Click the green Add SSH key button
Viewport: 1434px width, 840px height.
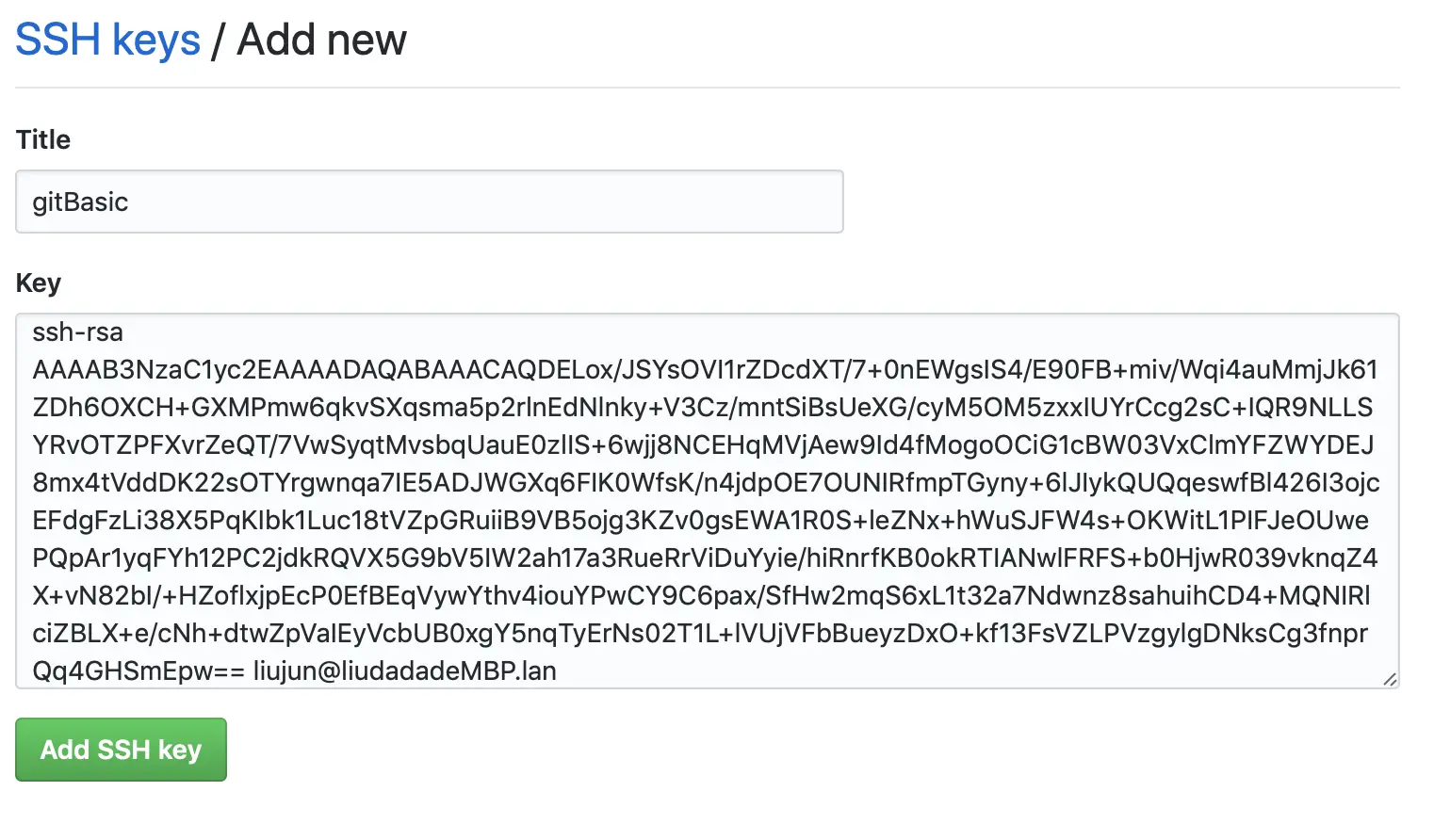tap(121, 750)
